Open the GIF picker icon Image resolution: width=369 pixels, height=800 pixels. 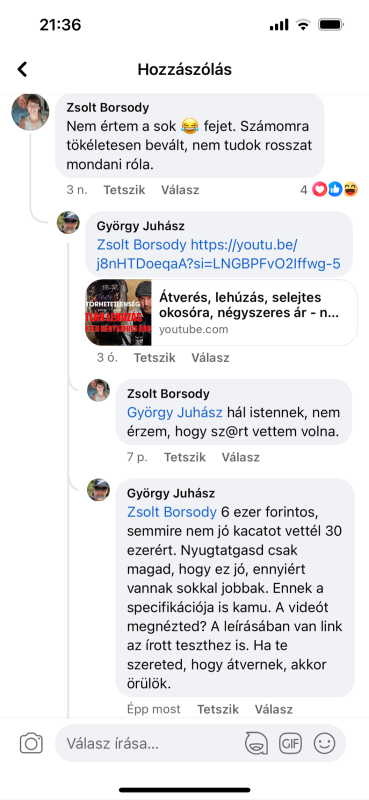click(x=290, y=743)
